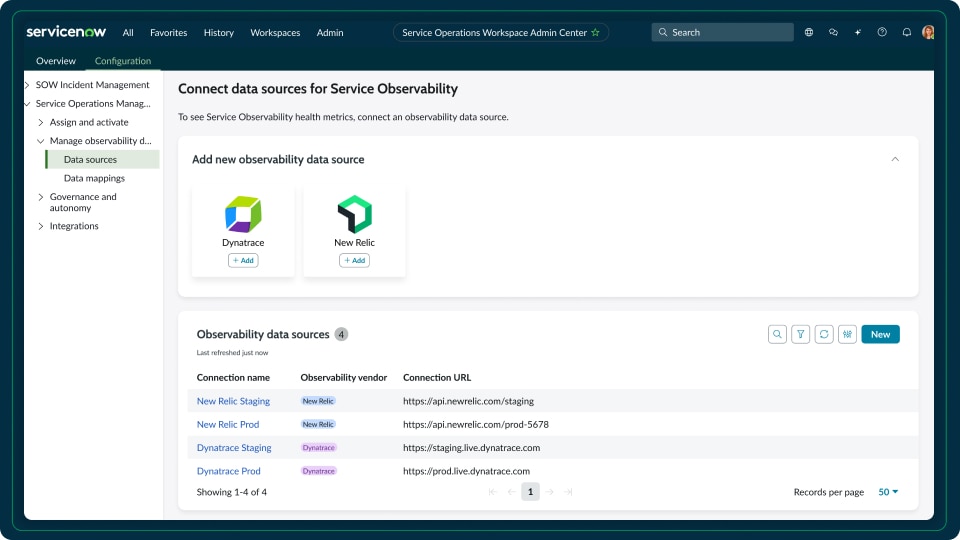Open the notifications bell
This screenshot has height=540, width=960.
[x=907, y=32]
